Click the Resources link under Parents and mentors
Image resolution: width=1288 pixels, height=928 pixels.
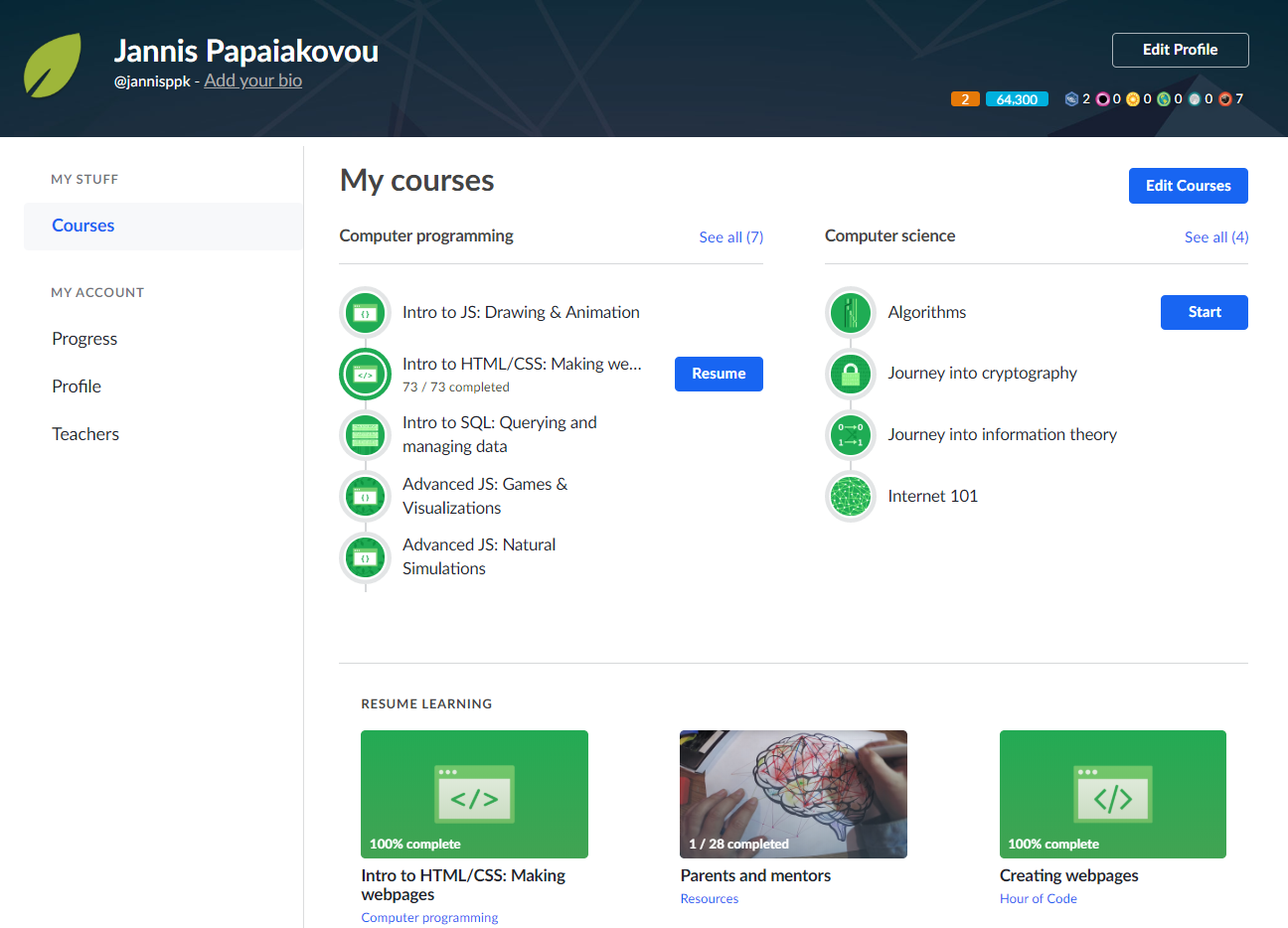pyautogui.click(x=710, y=898)
